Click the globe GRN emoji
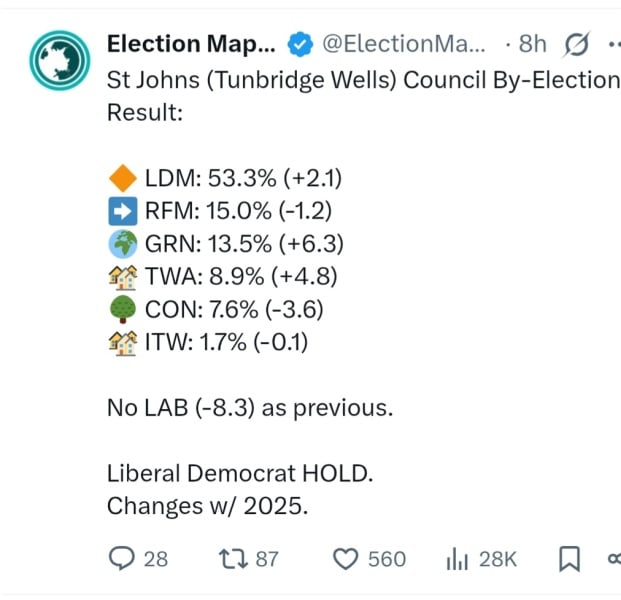 click(121, 244)
